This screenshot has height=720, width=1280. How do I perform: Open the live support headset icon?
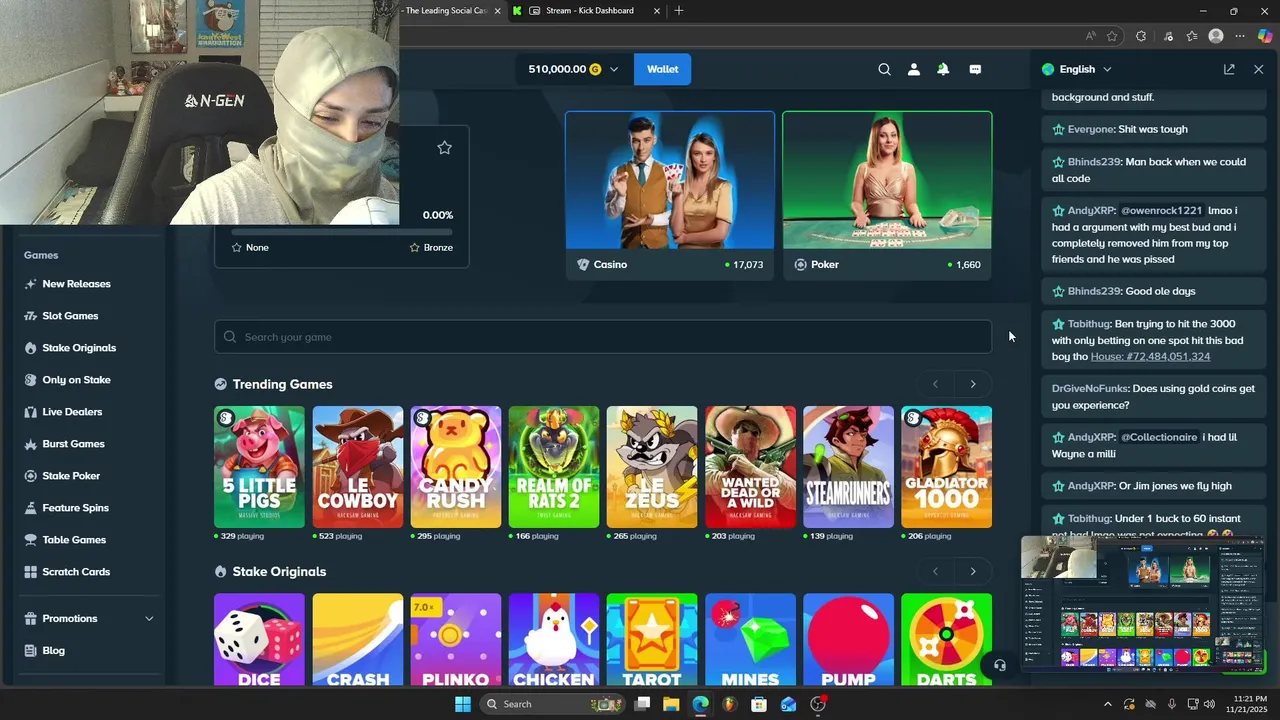[999, 665]
